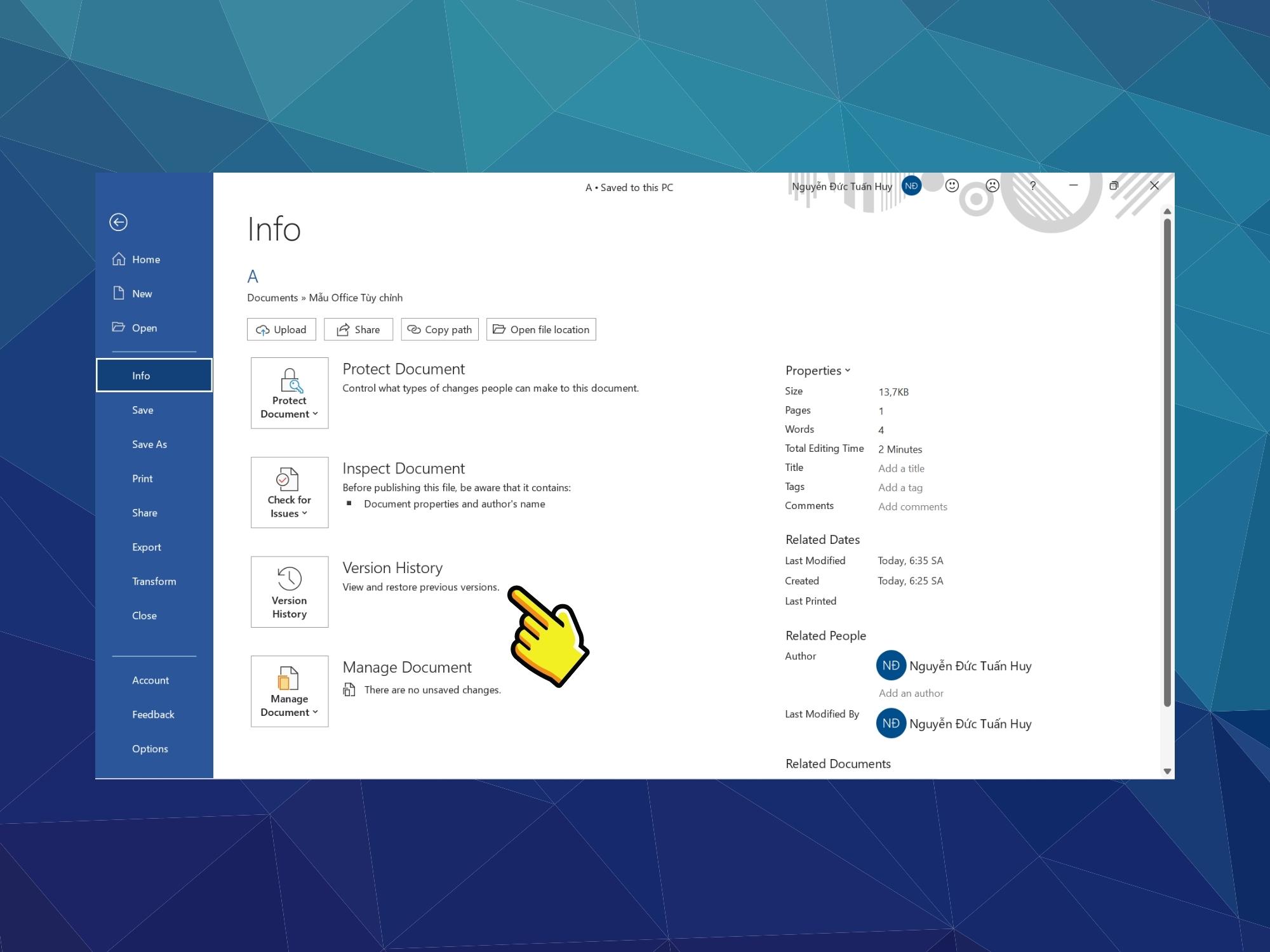The image size is (1270, 952).
Task: Click the Share icon button
Action: [x=359, y=329]
